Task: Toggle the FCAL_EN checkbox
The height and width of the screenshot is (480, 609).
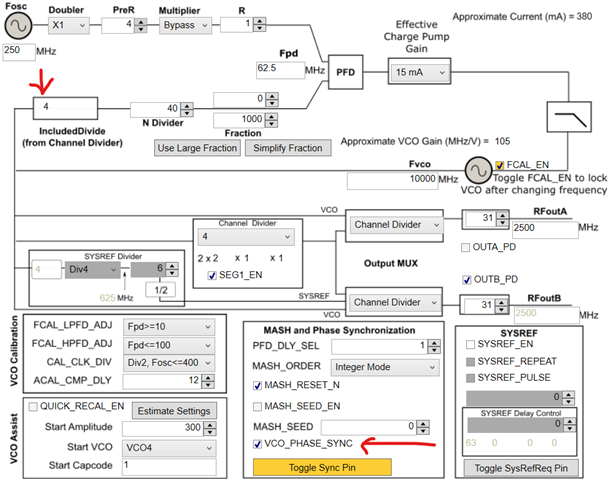Action: pyautogui.click(x=500, y=165)
